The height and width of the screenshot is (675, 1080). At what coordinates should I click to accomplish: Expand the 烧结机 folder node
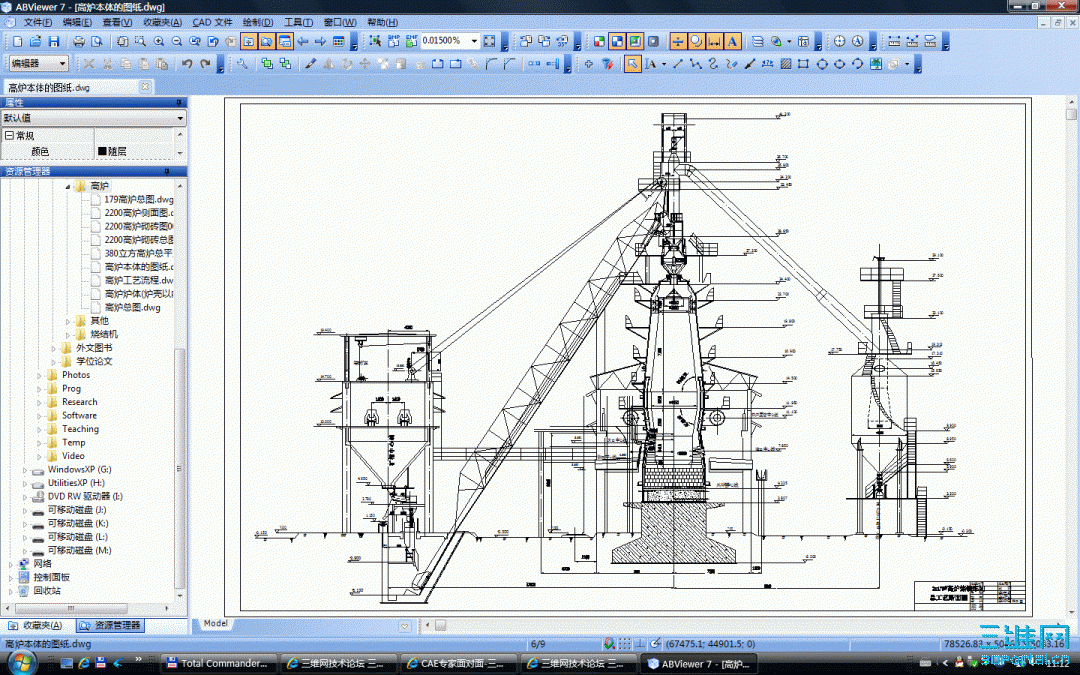click(68, 335)
